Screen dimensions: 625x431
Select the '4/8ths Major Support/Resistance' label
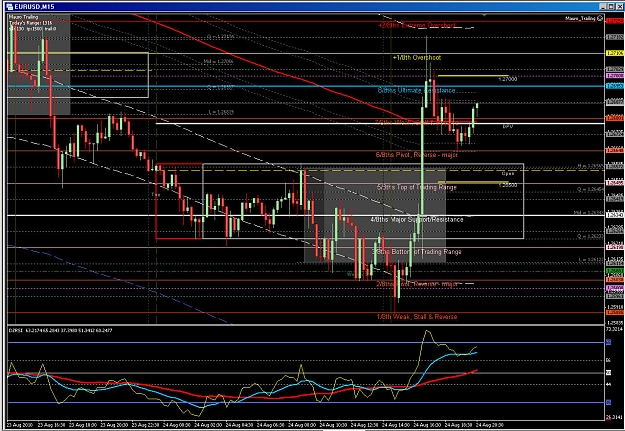point(417,220)
